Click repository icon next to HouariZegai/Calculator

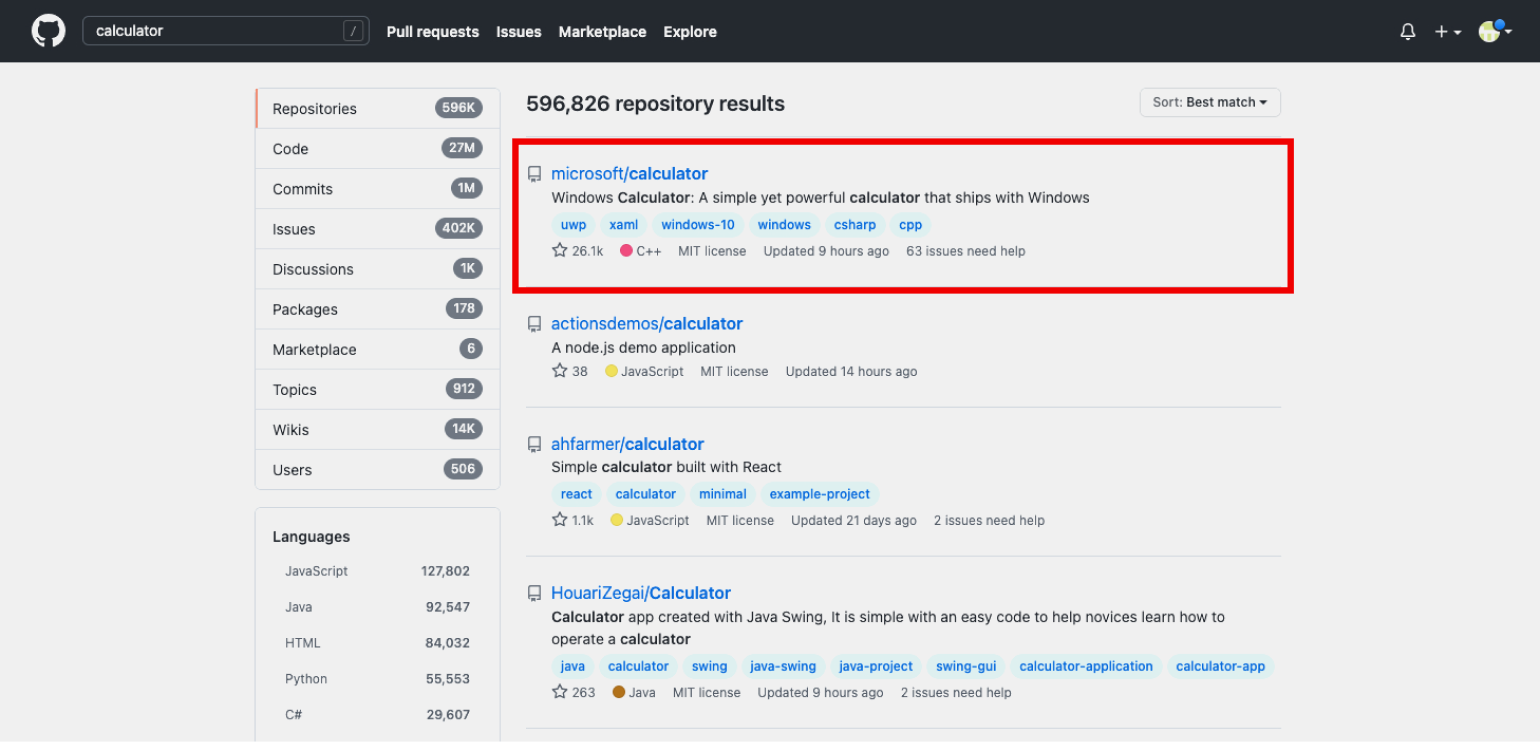coord(535,593)
